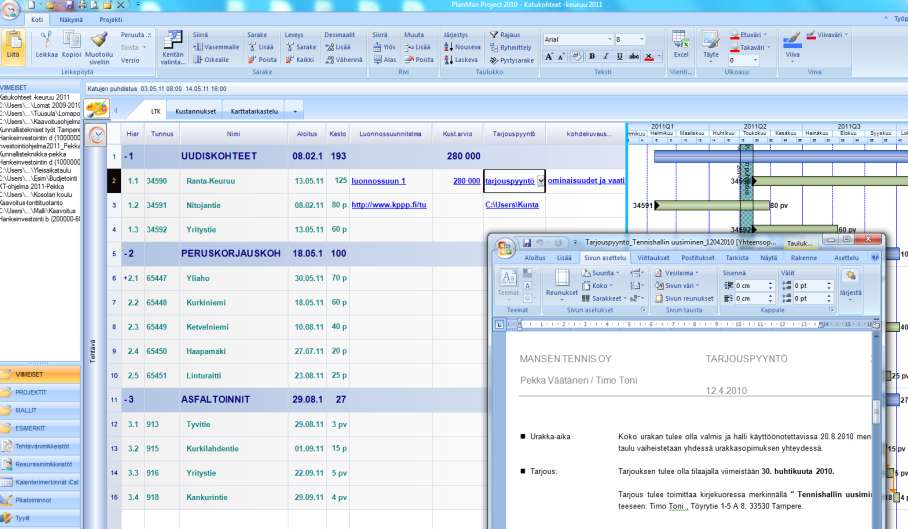This screenshot has width=908, height=529.
Task: Click the Office button in Word window
Action: click(505, 248)
